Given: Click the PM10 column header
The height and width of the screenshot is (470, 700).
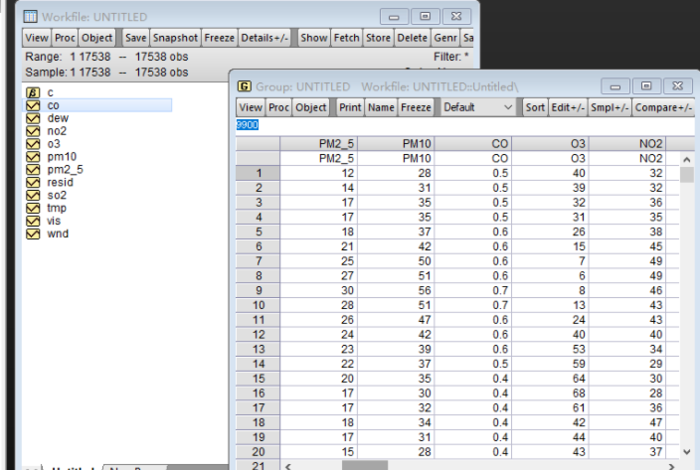Looking at the screenshot, I should click(x=416, y=144).
